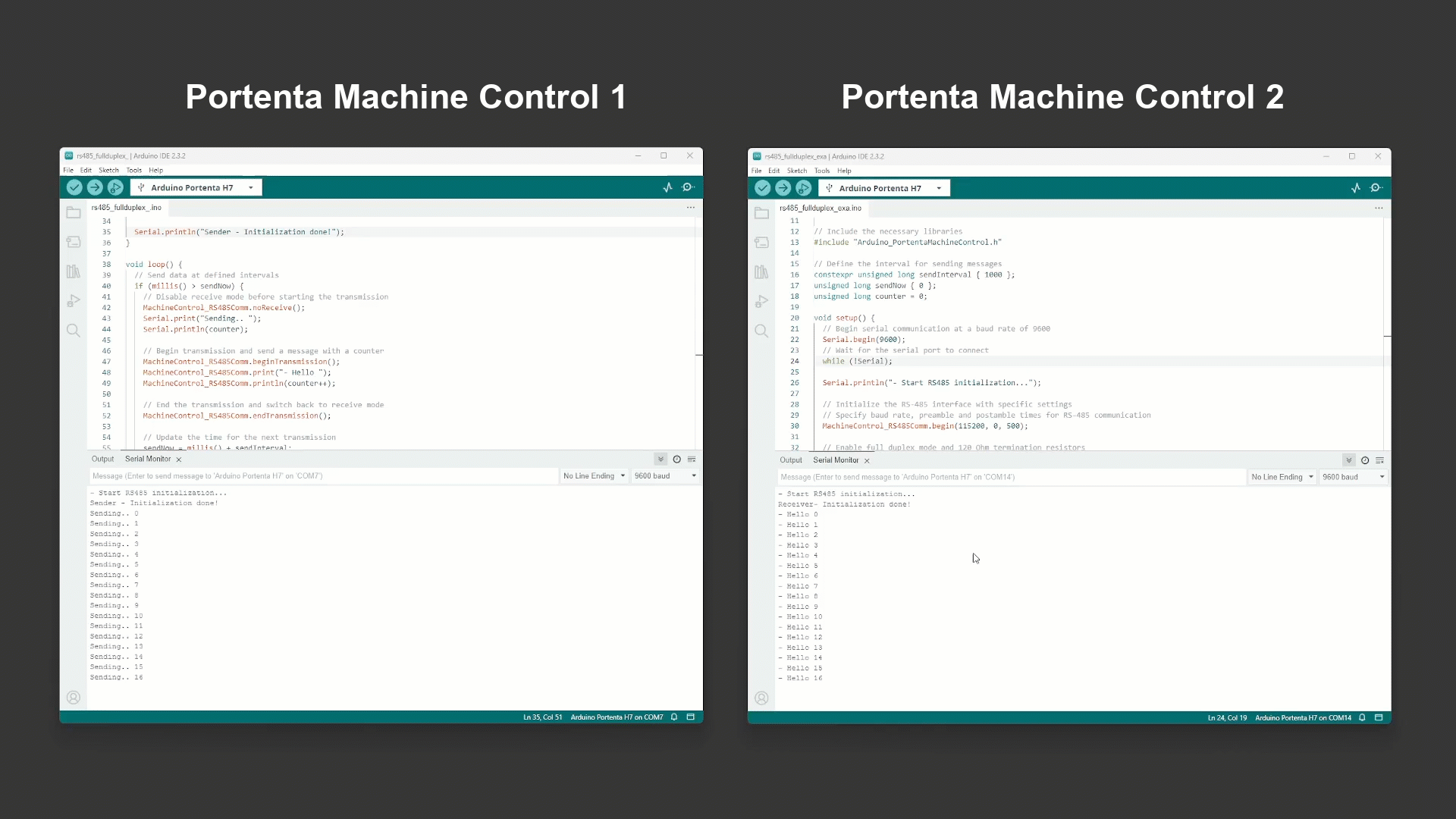The image size is (1456, 819).
Task: Open Sketch menu in left IDE
Action: pos(108,171)
